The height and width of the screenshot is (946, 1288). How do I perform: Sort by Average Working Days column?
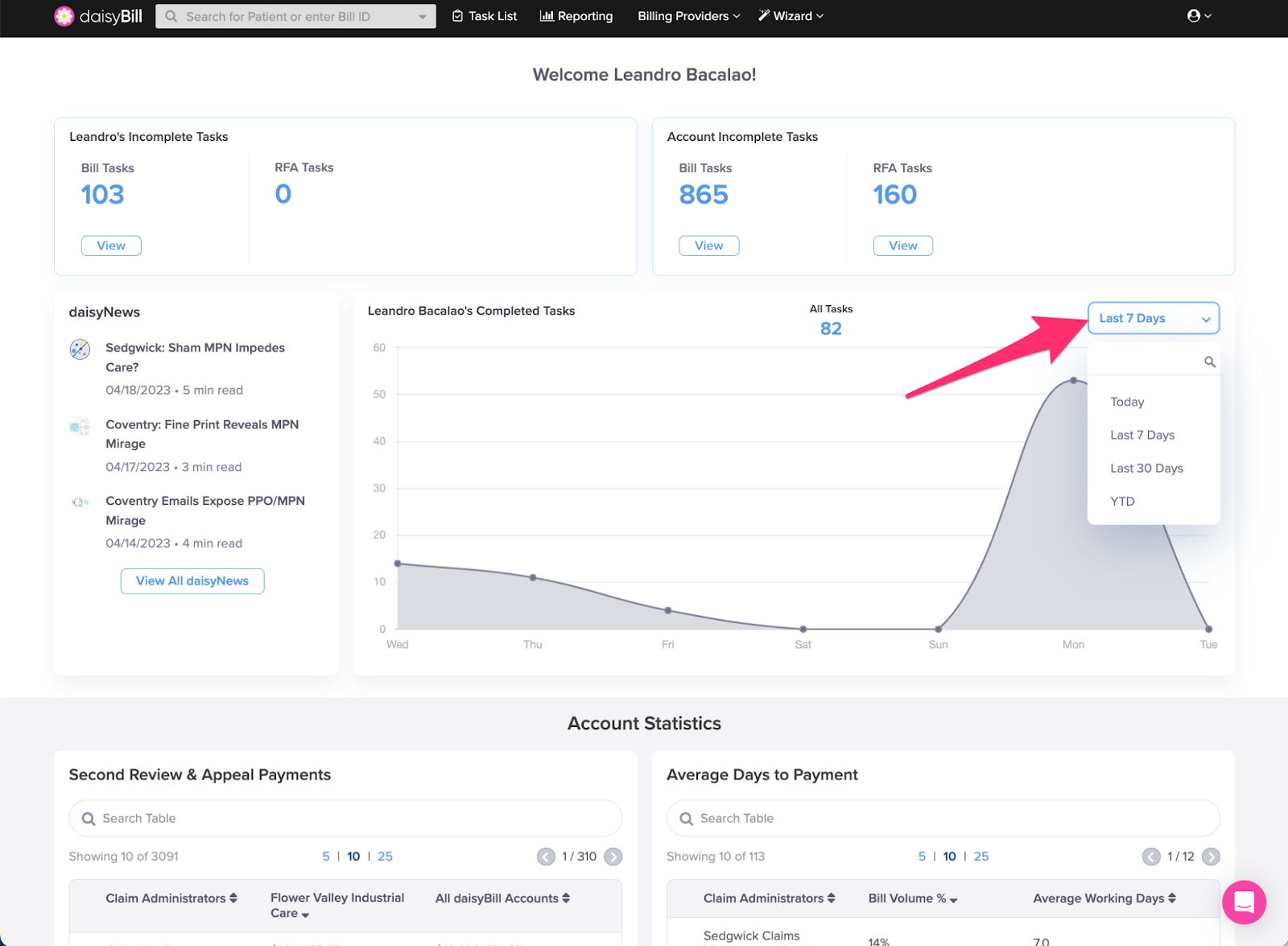pos(1104,898)
